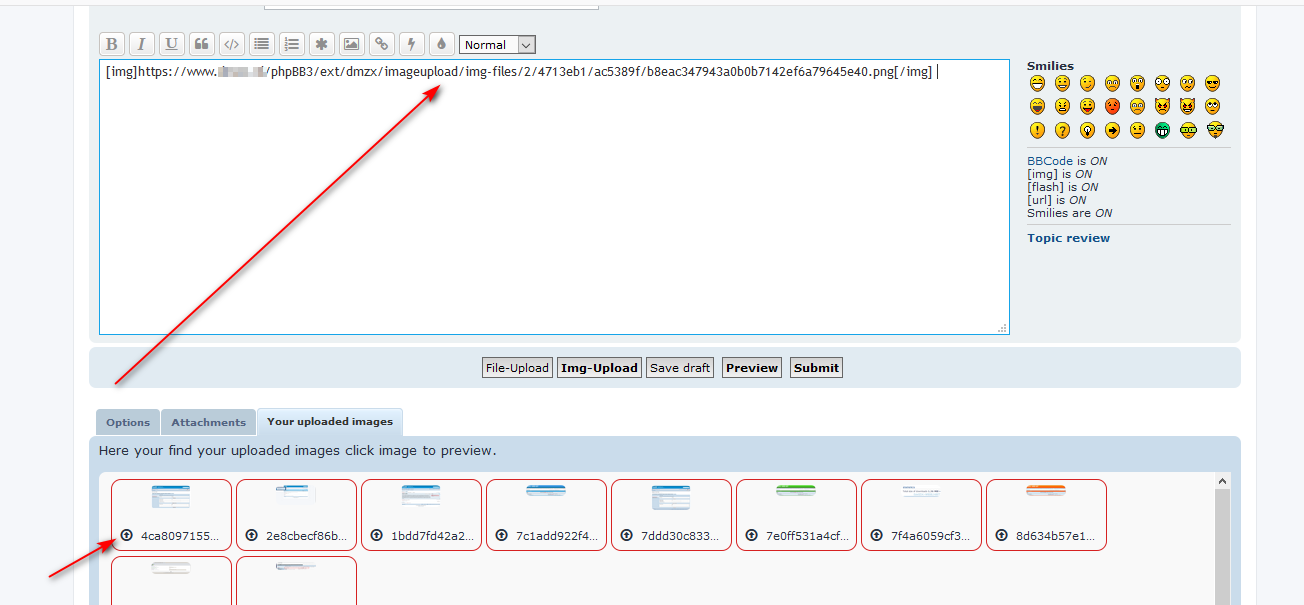Screen dimensions: 1304x605
Task: Click the uploaded images panel scrollbar up arrow
Action: pyautogui.click(x=1222, y=482)
